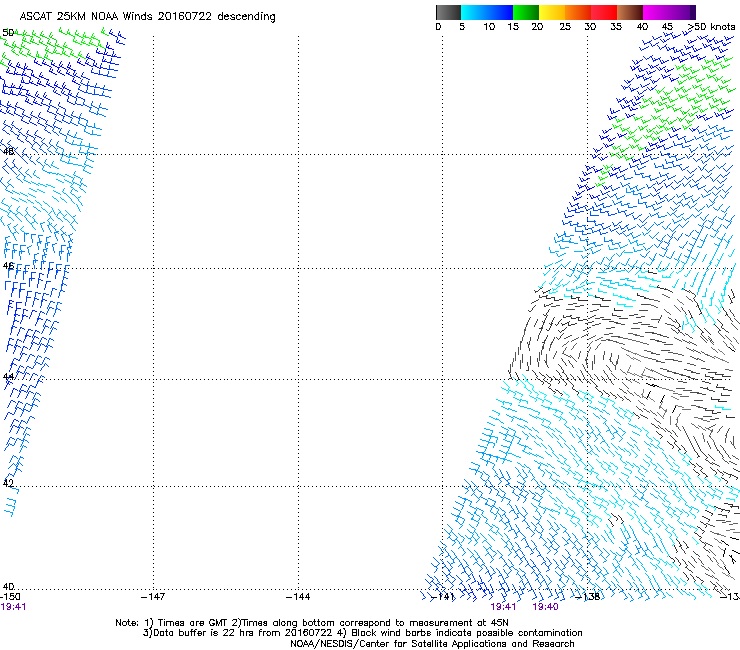Click legend tick label '10'
Viewport: 740px width, 650px height.
(x=489, y=27)
